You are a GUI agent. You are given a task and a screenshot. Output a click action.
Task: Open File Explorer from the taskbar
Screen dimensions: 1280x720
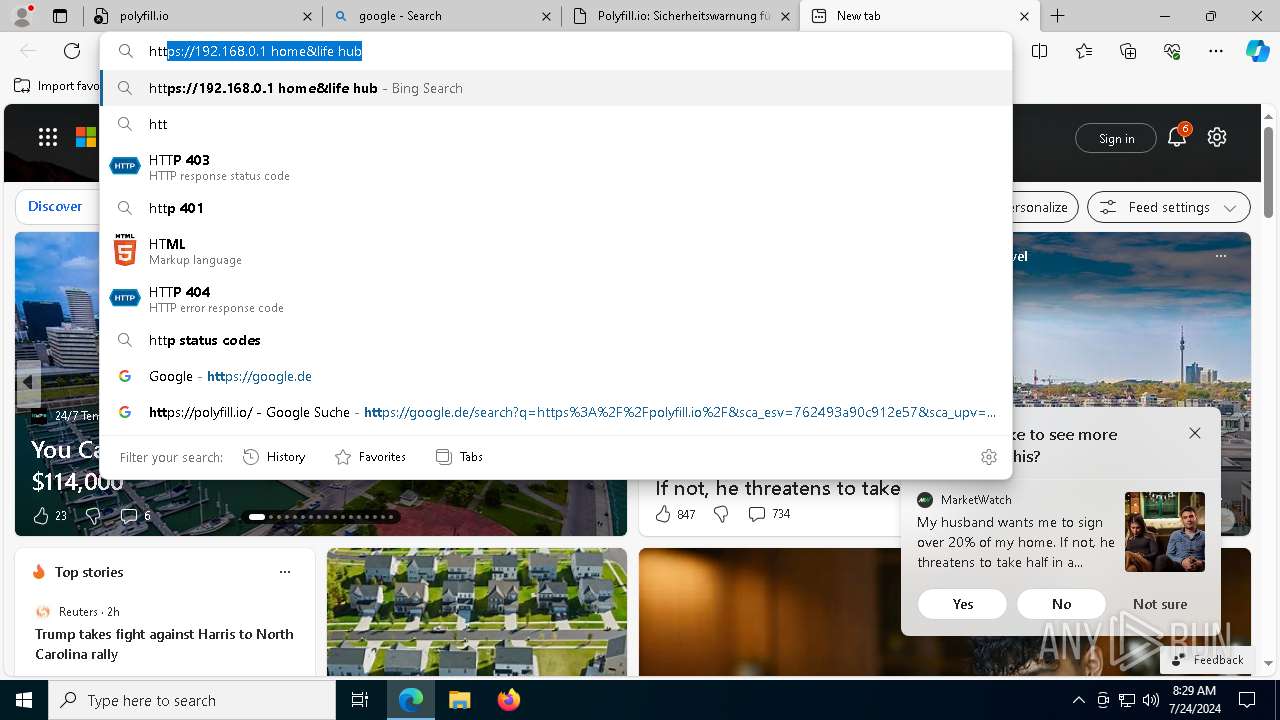tap(459, 700)
